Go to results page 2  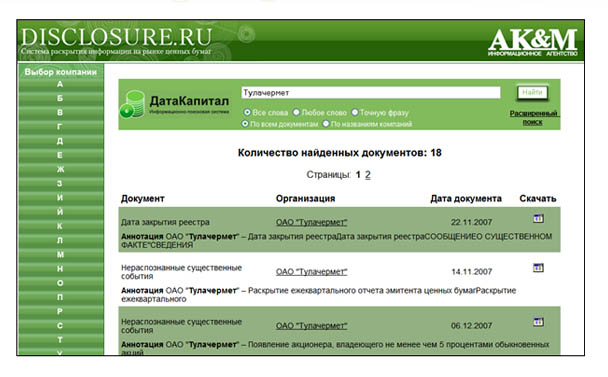pos(368,175)
